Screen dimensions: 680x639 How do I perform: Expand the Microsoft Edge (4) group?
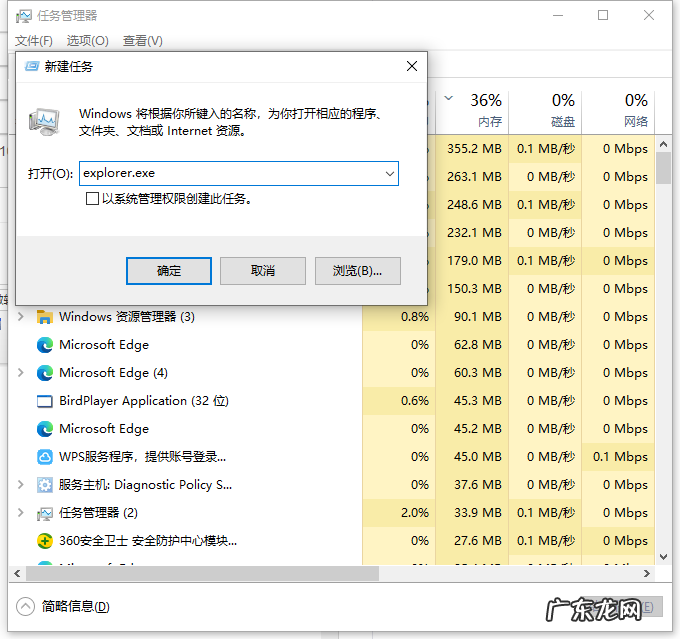coord(20,373)
